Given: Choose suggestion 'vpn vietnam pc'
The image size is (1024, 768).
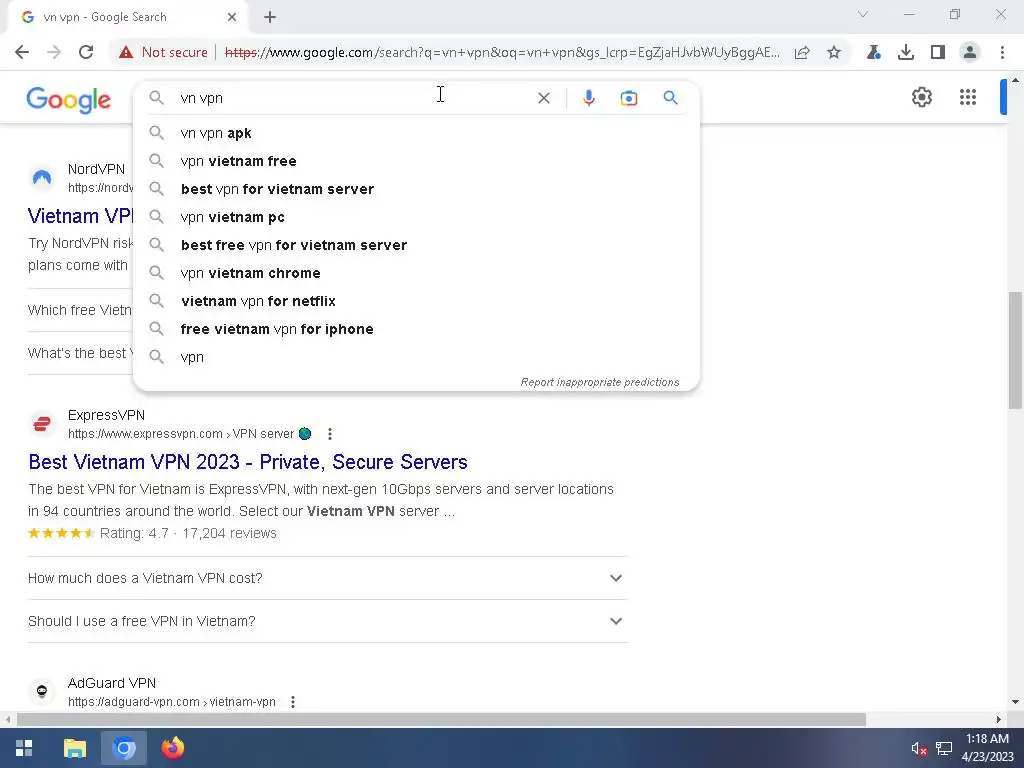Looking at the screenshot, I should pos(416,217).
